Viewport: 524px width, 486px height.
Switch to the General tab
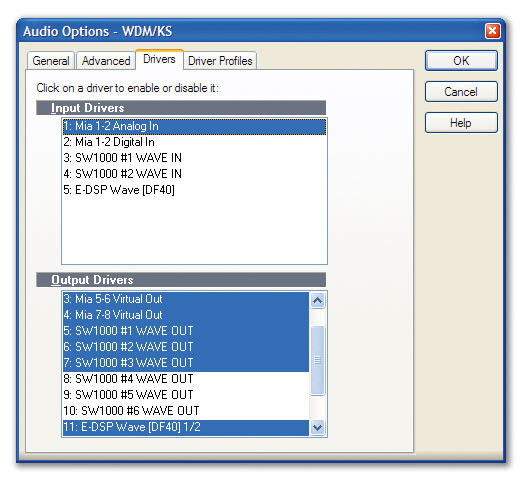pyautogui.click(x=51, y=61)
